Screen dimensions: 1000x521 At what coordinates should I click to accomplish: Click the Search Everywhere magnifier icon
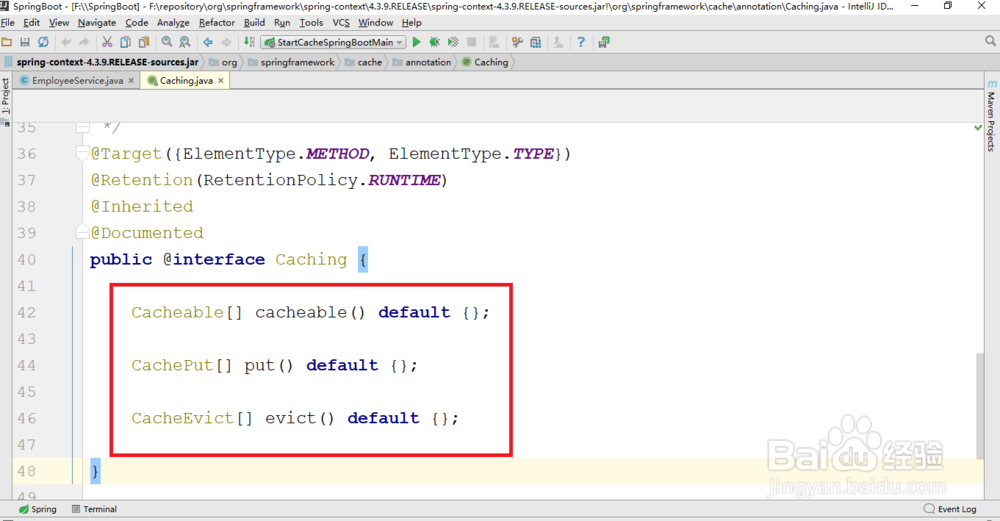click(990, 41)
